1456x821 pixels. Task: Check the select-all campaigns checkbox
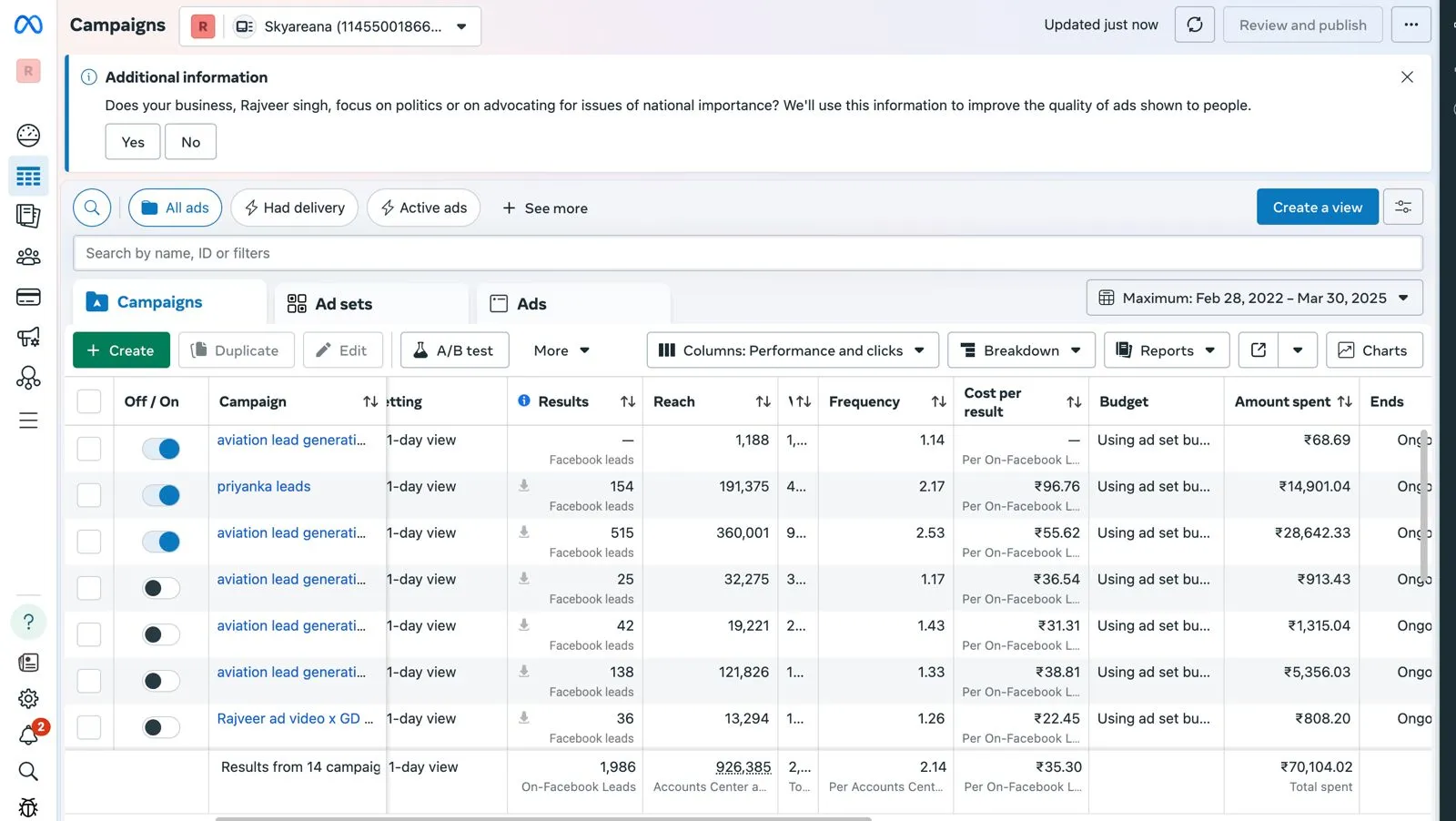(x=89, y=401)
